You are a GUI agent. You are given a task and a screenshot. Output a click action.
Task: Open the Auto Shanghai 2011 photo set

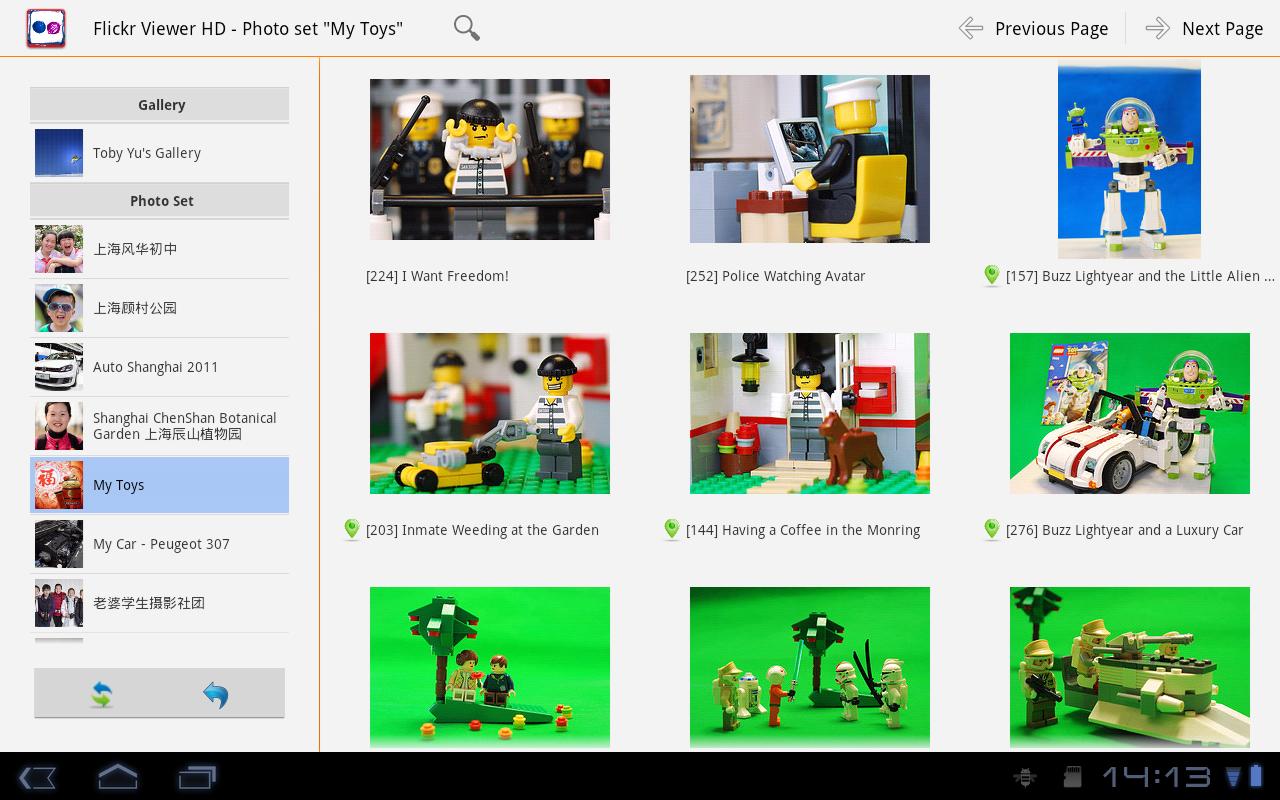[160, 367]
